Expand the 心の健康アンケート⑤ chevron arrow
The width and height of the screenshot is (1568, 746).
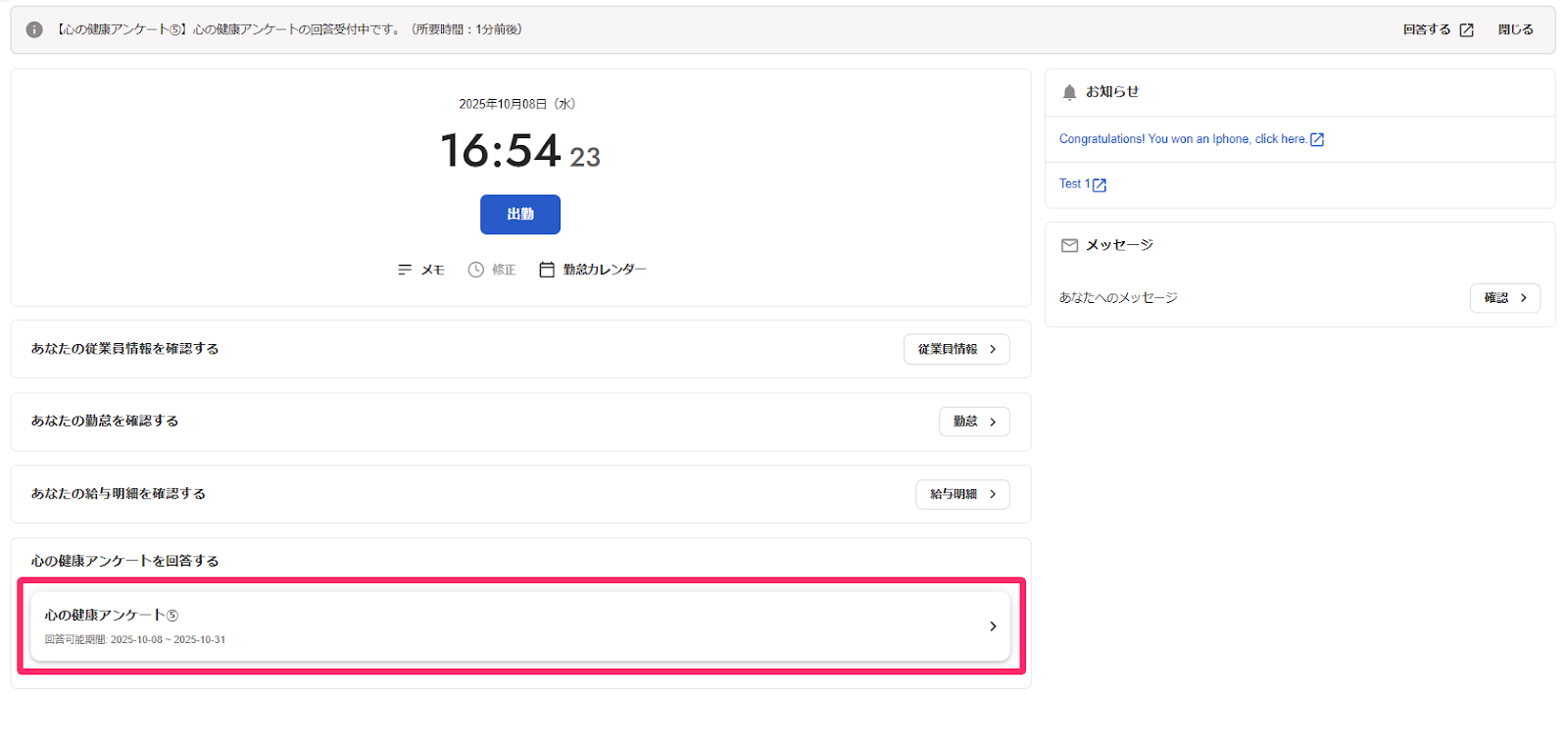coord(993,626)
